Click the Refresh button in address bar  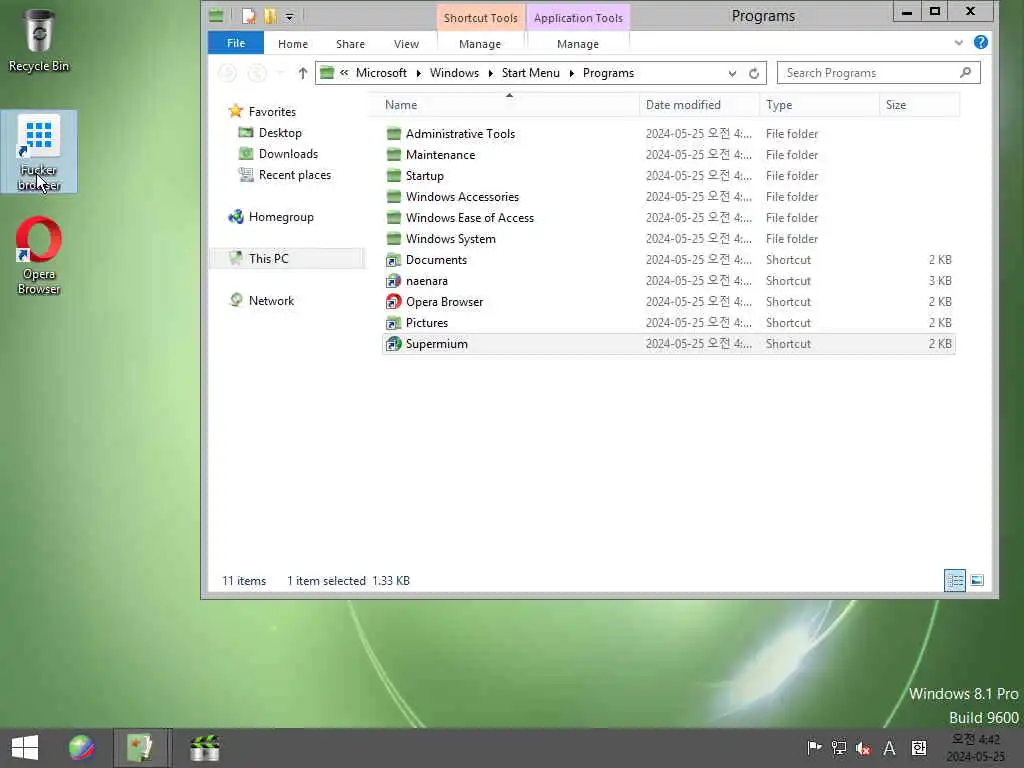tap(754, 73)
